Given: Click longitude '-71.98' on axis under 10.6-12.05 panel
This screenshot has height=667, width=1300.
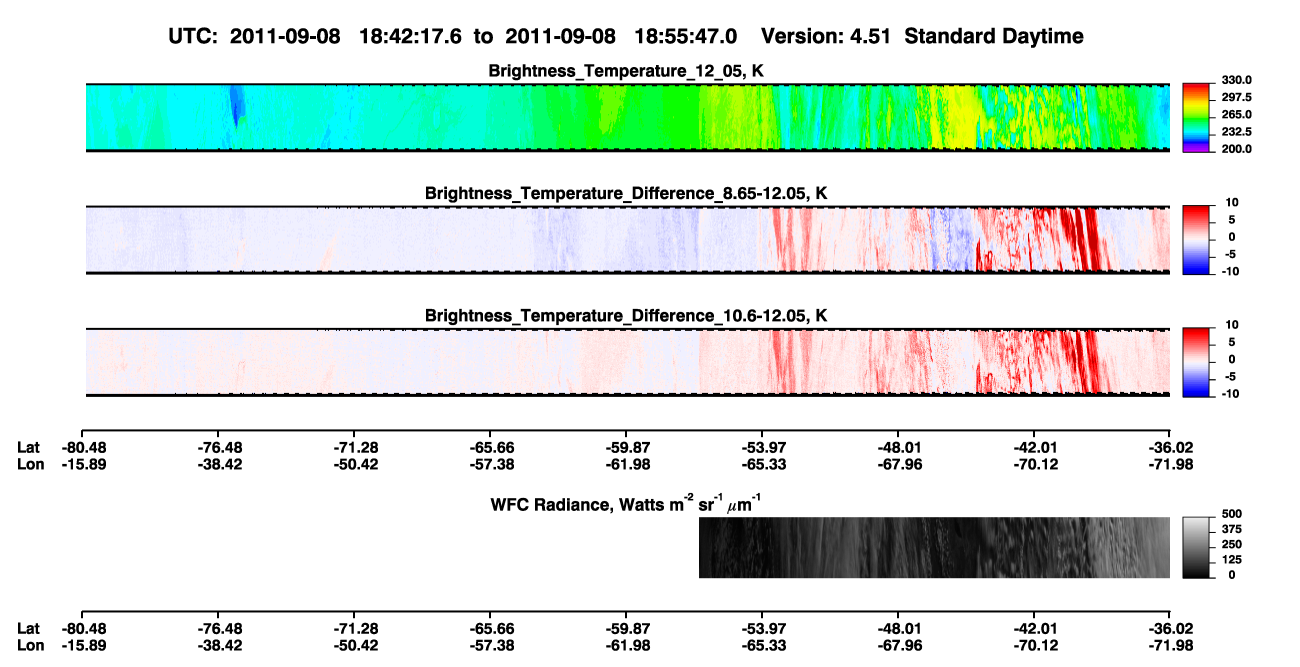Looking at the screenshot, I should [x=1170, y=464].
